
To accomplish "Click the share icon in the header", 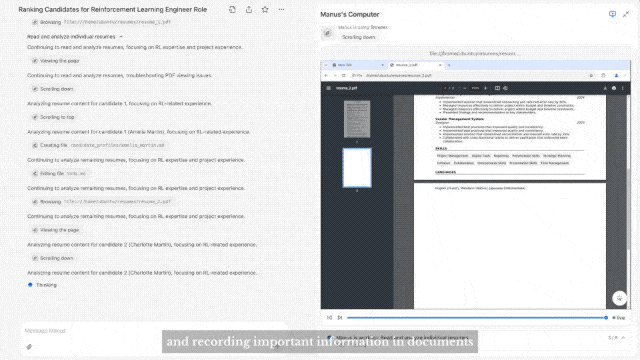I will pos(249,9).
